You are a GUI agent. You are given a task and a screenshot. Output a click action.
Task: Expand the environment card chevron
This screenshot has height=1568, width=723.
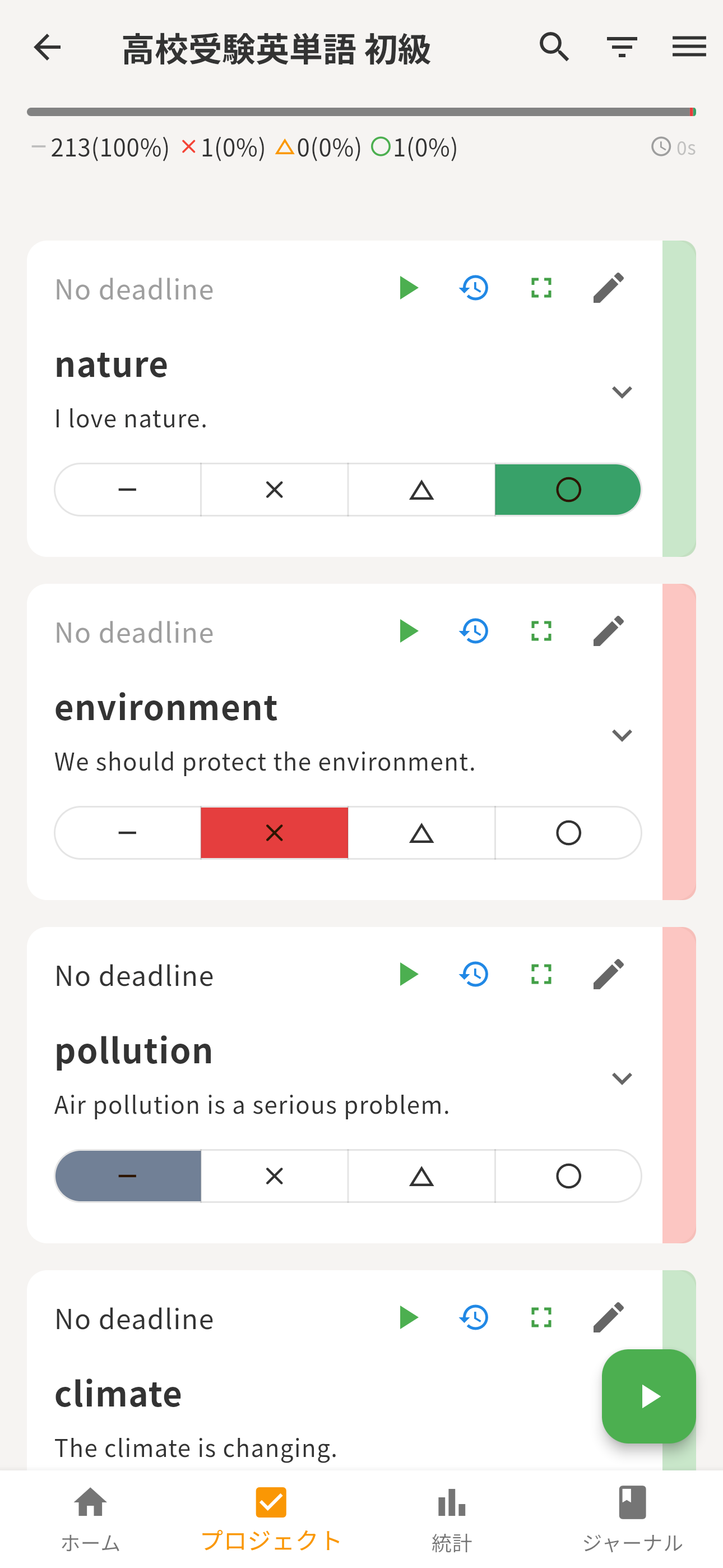(622, 735)
